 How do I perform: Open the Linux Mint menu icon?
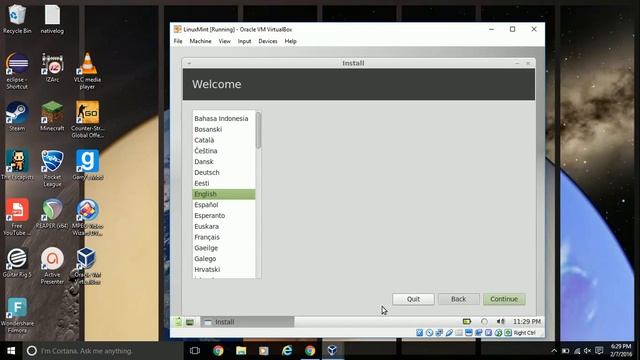click(178, 322)
